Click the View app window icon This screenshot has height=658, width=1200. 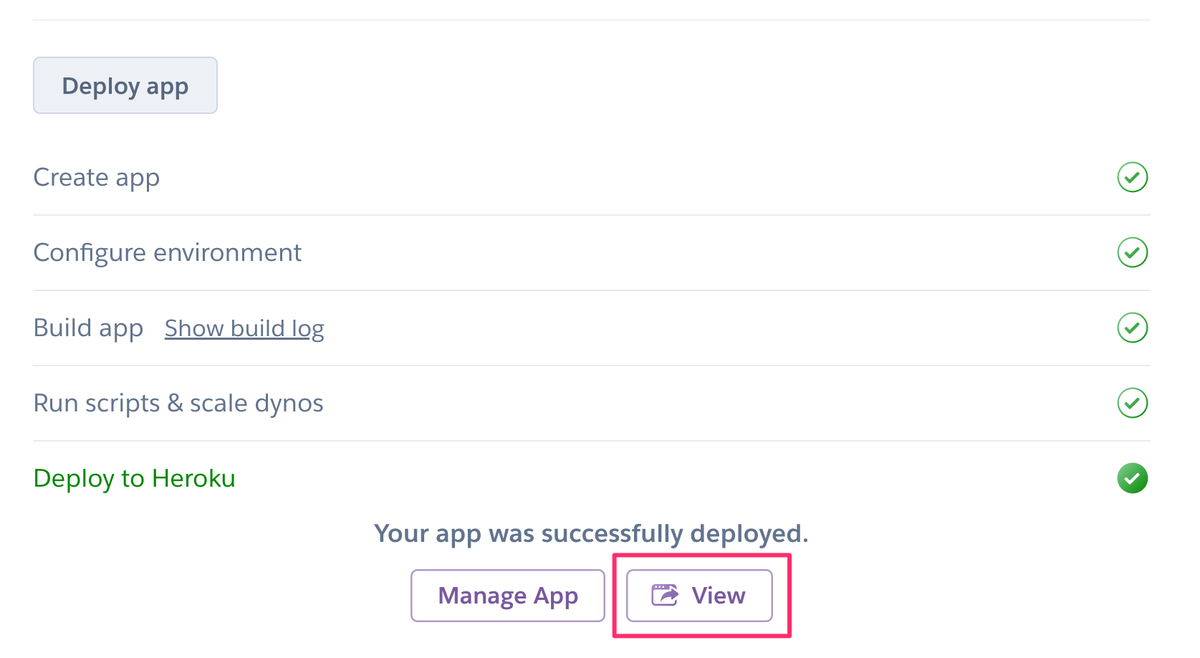[x=665, y=595]
